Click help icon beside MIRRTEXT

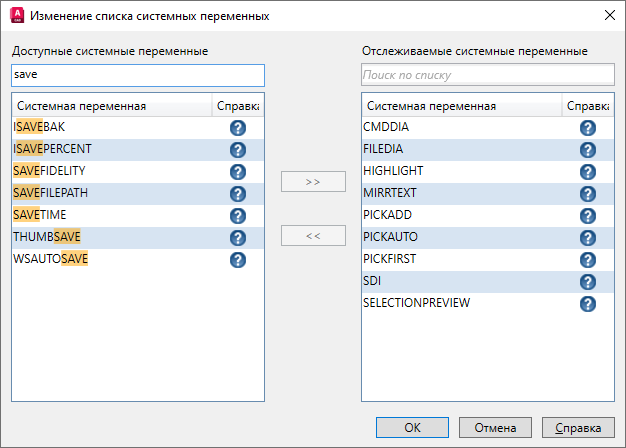pos(588,194)
